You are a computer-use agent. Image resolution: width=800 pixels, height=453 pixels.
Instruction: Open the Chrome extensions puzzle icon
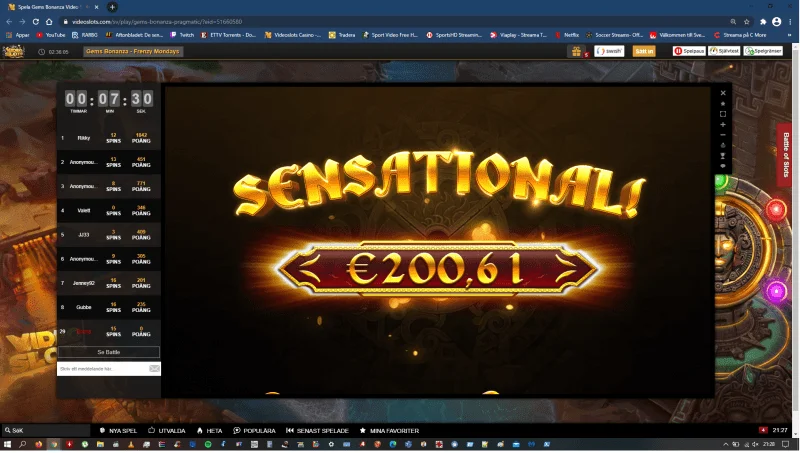763,21
